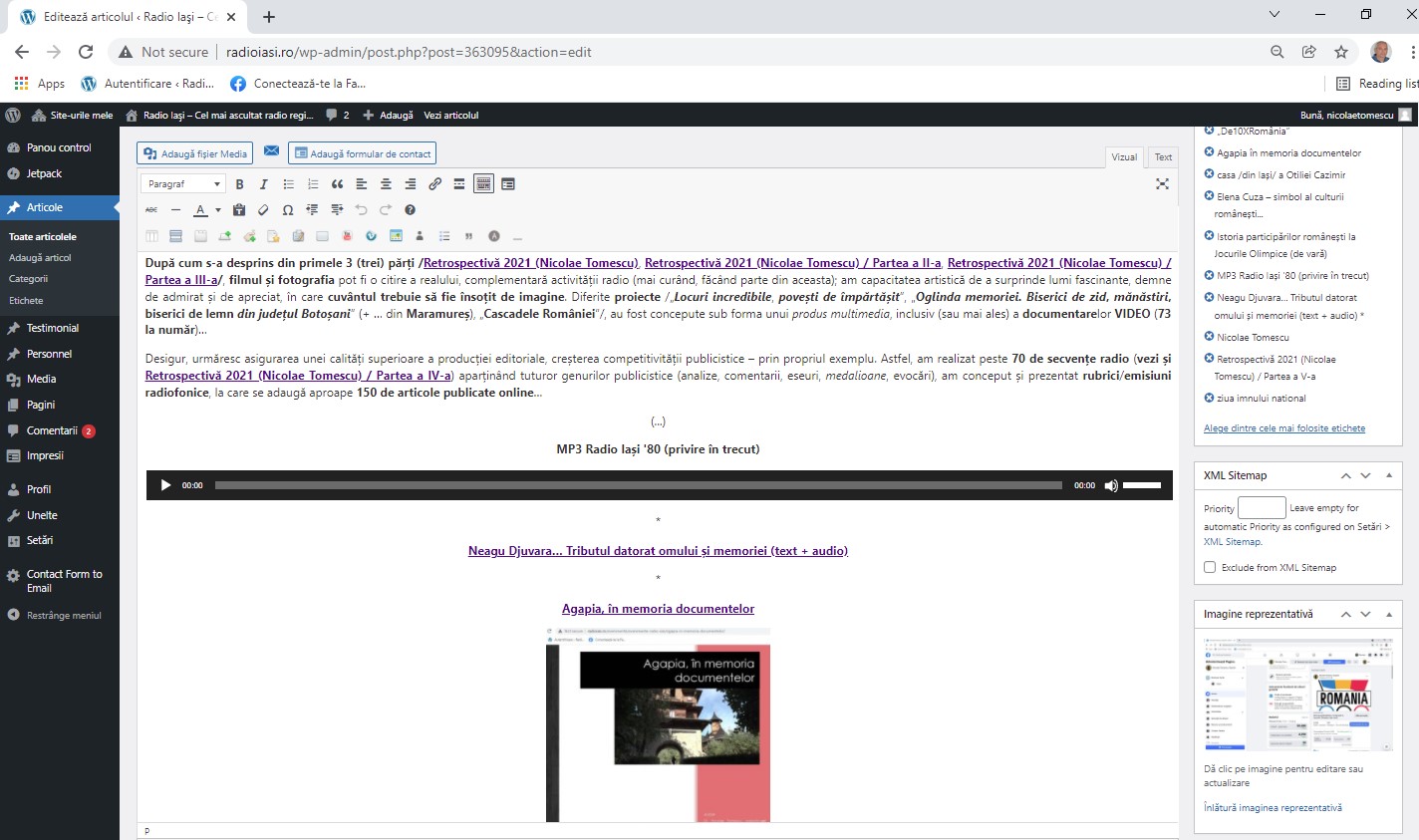Open the Paragraf format dropdown

pos(184,184)
